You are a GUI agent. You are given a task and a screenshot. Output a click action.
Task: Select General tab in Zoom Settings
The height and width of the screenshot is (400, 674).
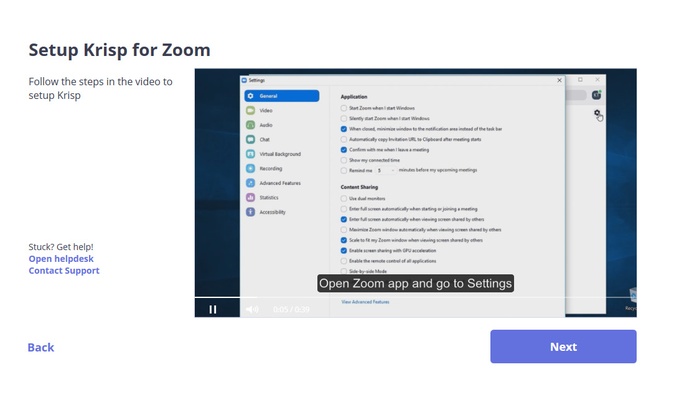point(282,96)
